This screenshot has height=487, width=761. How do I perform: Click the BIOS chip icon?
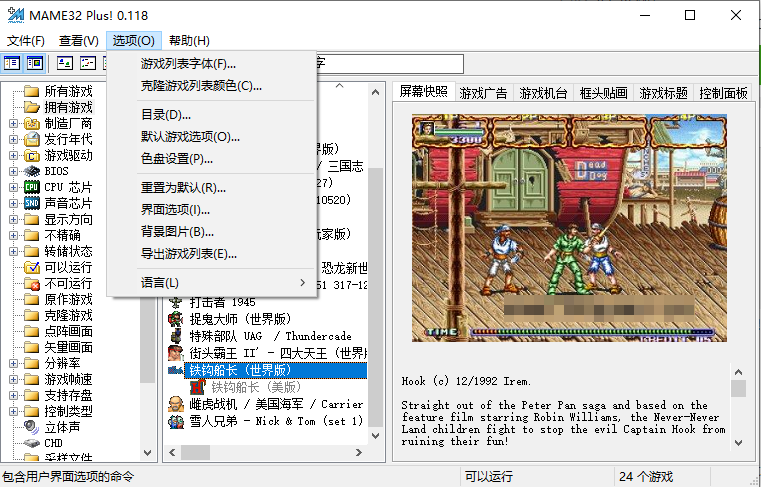point(32,171)
